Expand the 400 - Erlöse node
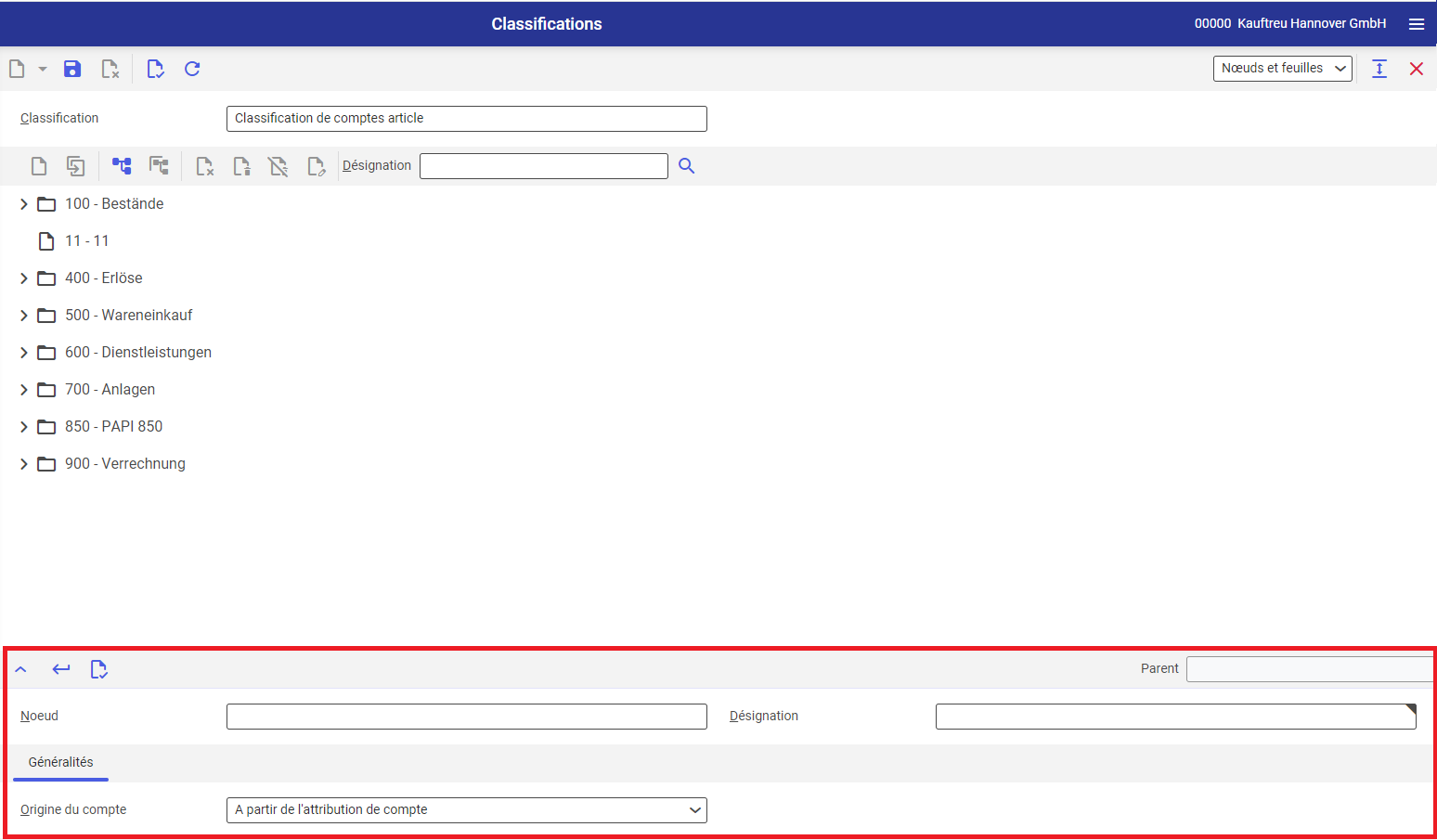This screenshot has height=840, width=1437. 24,278
